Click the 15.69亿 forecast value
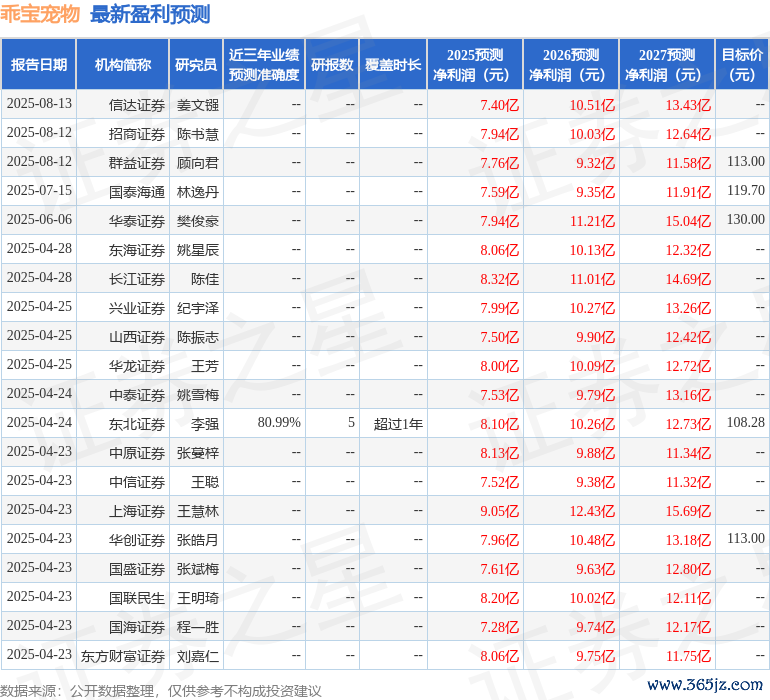770x700 pixels. pos(688,511)
